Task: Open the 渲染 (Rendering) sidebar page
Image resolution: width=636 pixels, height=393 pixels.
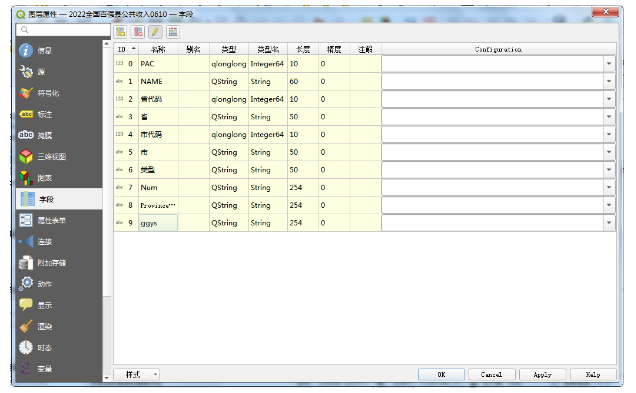Action: (59, 326)
